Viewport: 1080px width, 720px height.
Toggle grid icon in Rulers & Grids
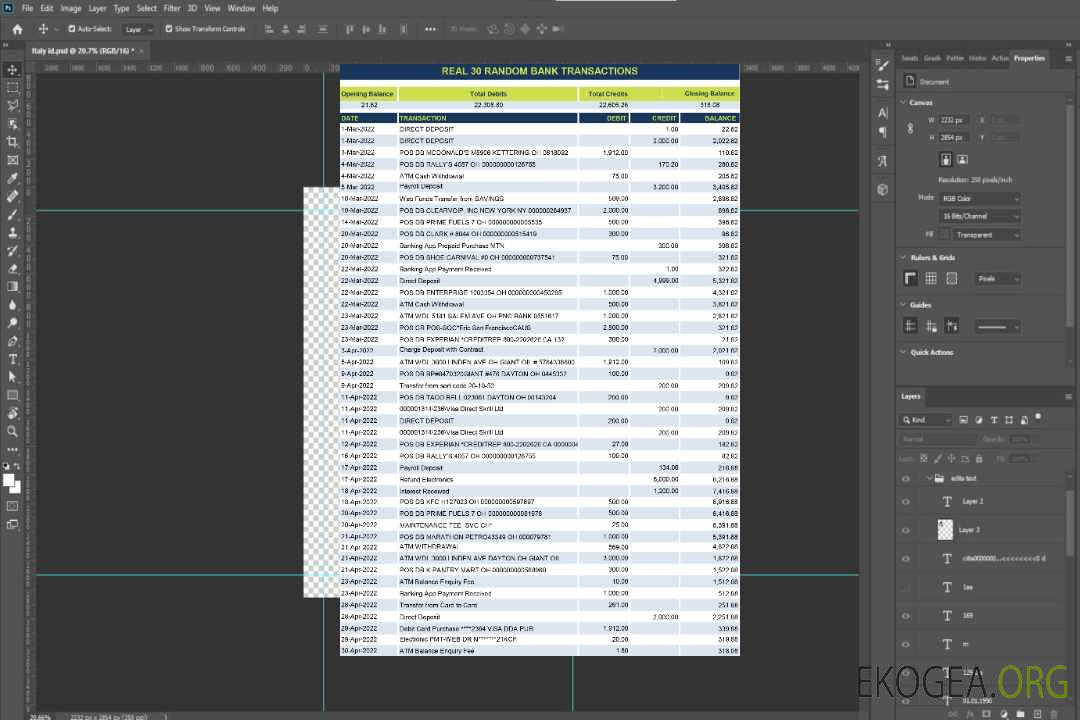coord(931,278)
